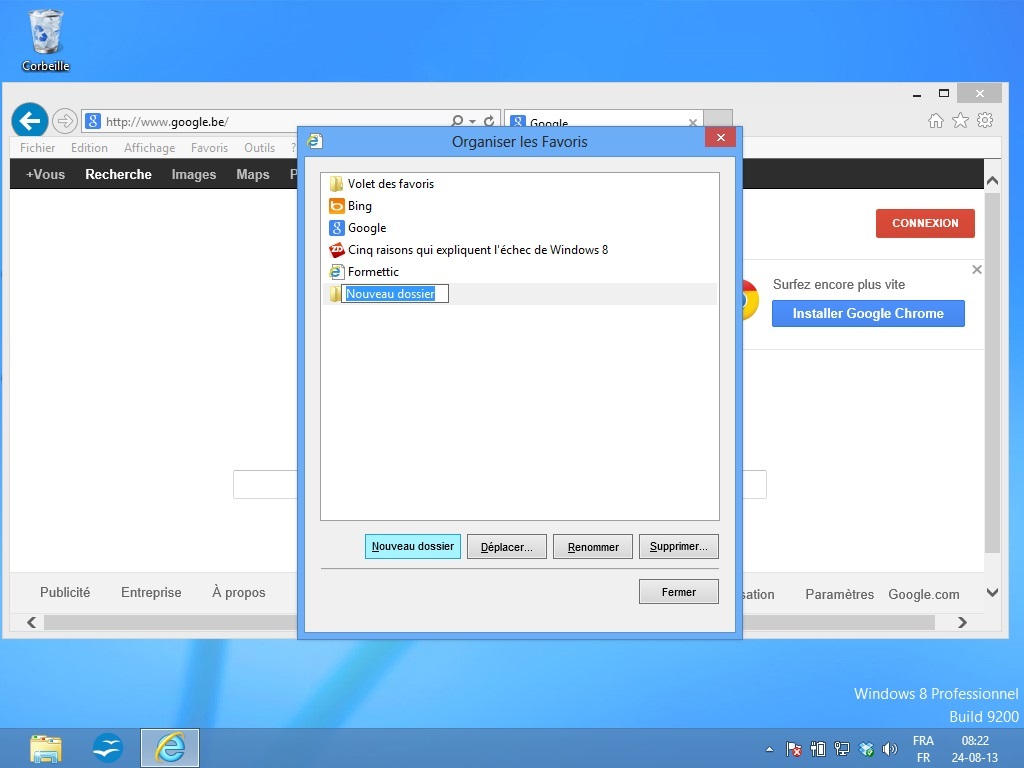Click the red CONNEXION button
The image size is (1024, 768).
925,223
